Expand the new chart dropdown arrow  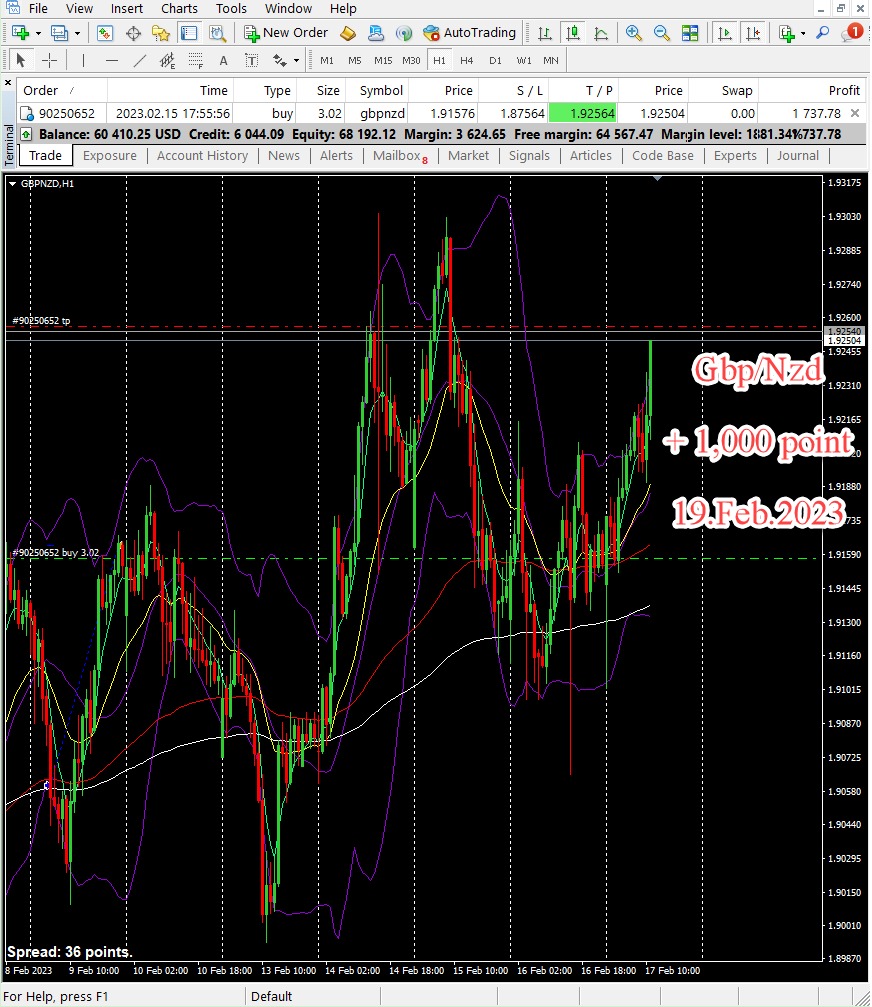(38, 33)
